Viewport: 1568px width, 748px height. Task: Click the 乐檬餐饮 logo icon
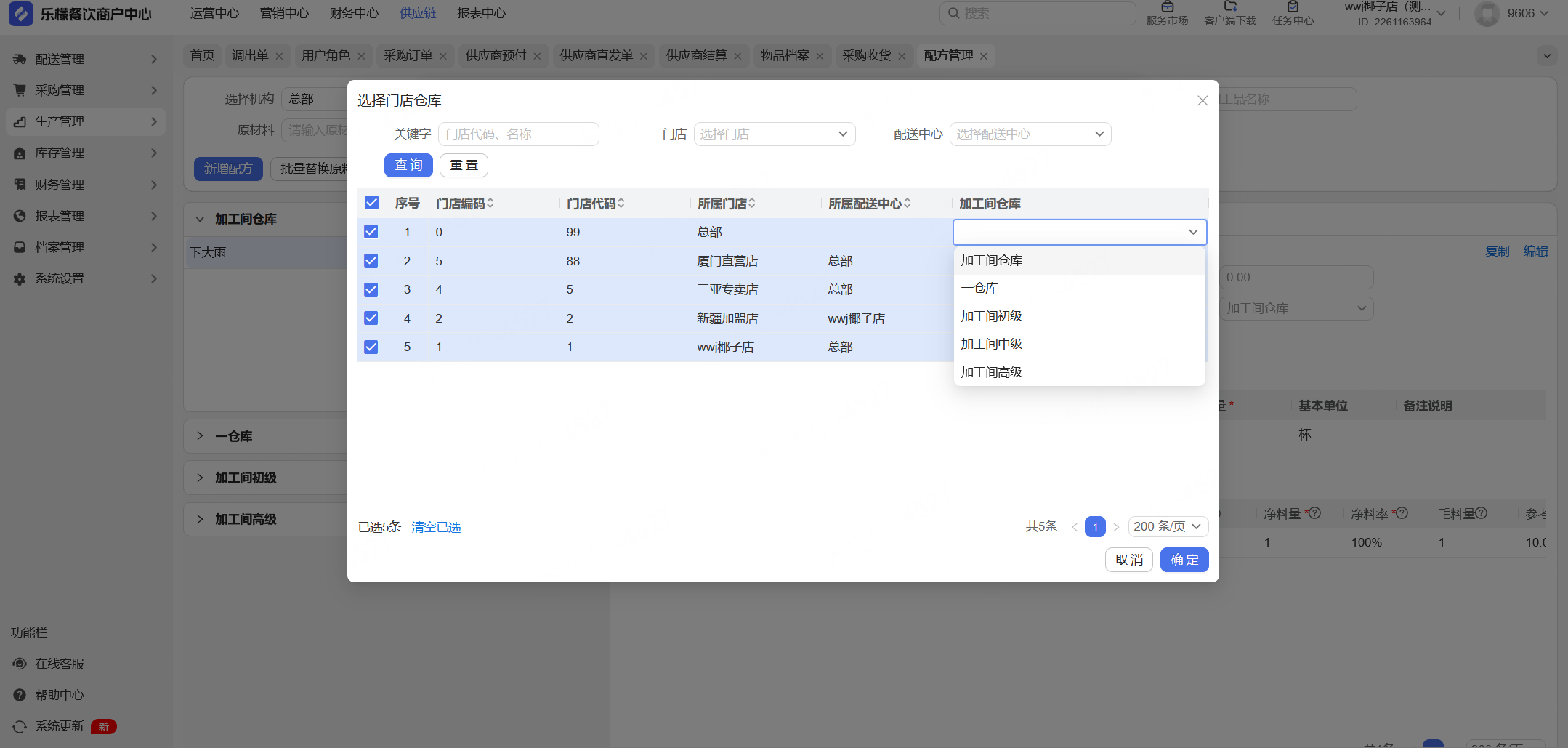pos(21,13)
